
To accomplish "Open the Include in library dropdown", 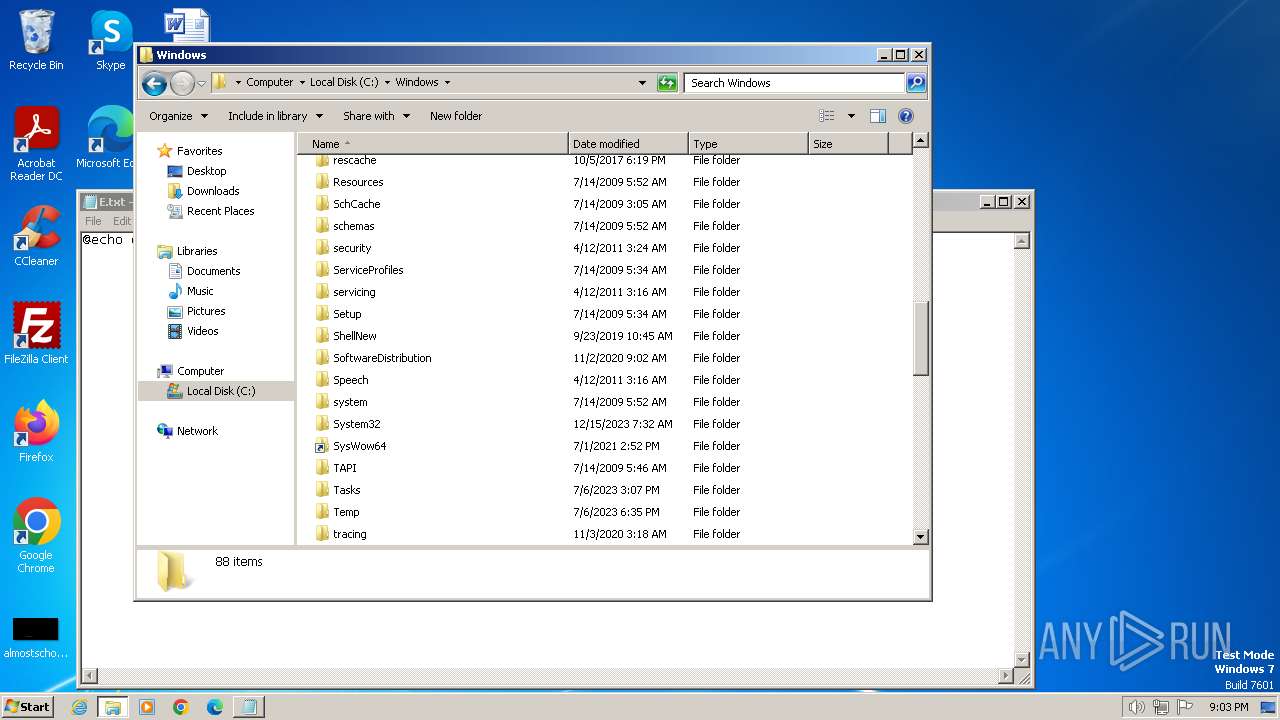I will pyautogui.click(x=275, y=116).
